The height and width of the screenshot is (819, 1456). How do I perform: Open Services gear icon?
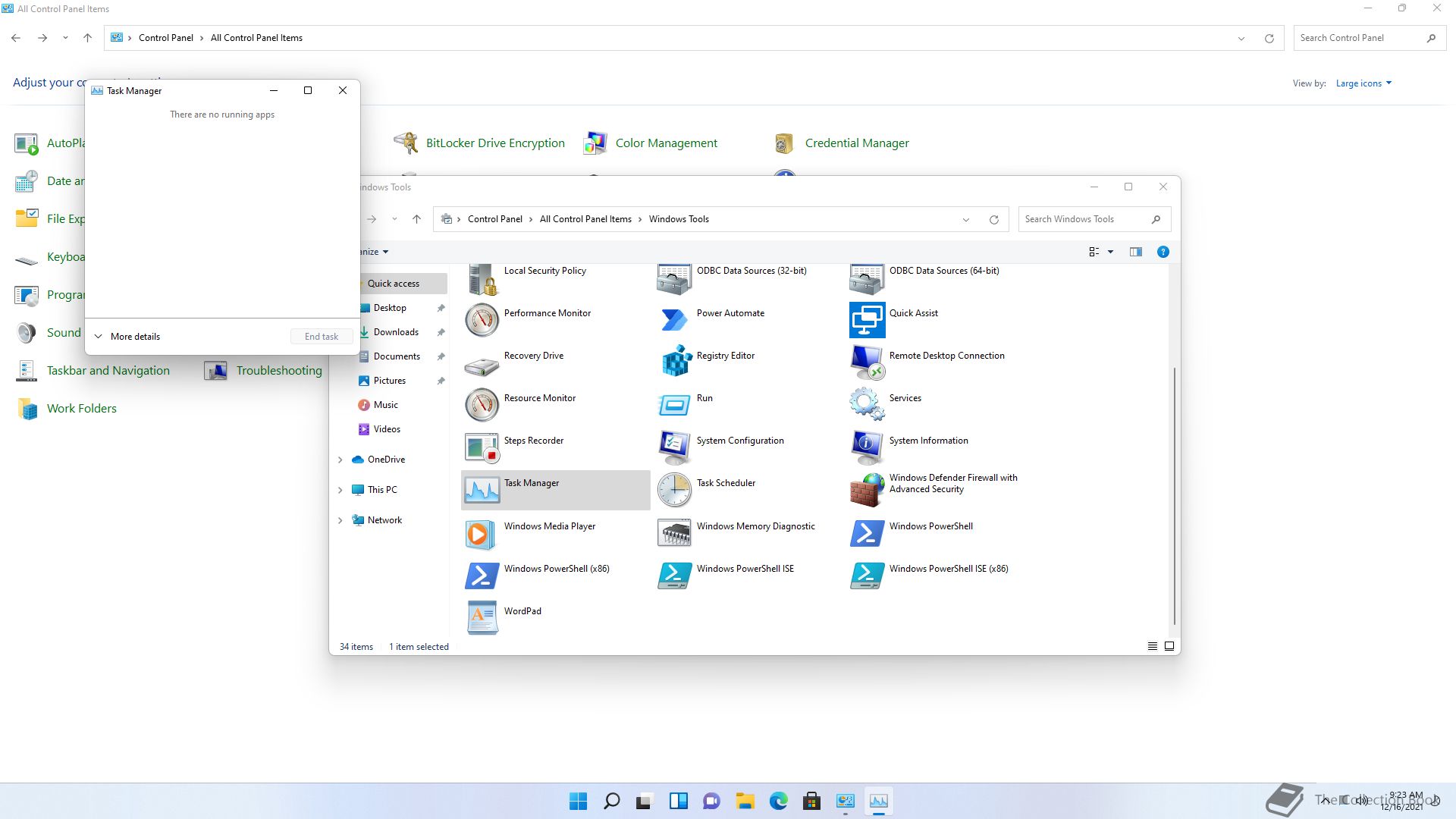868,405
